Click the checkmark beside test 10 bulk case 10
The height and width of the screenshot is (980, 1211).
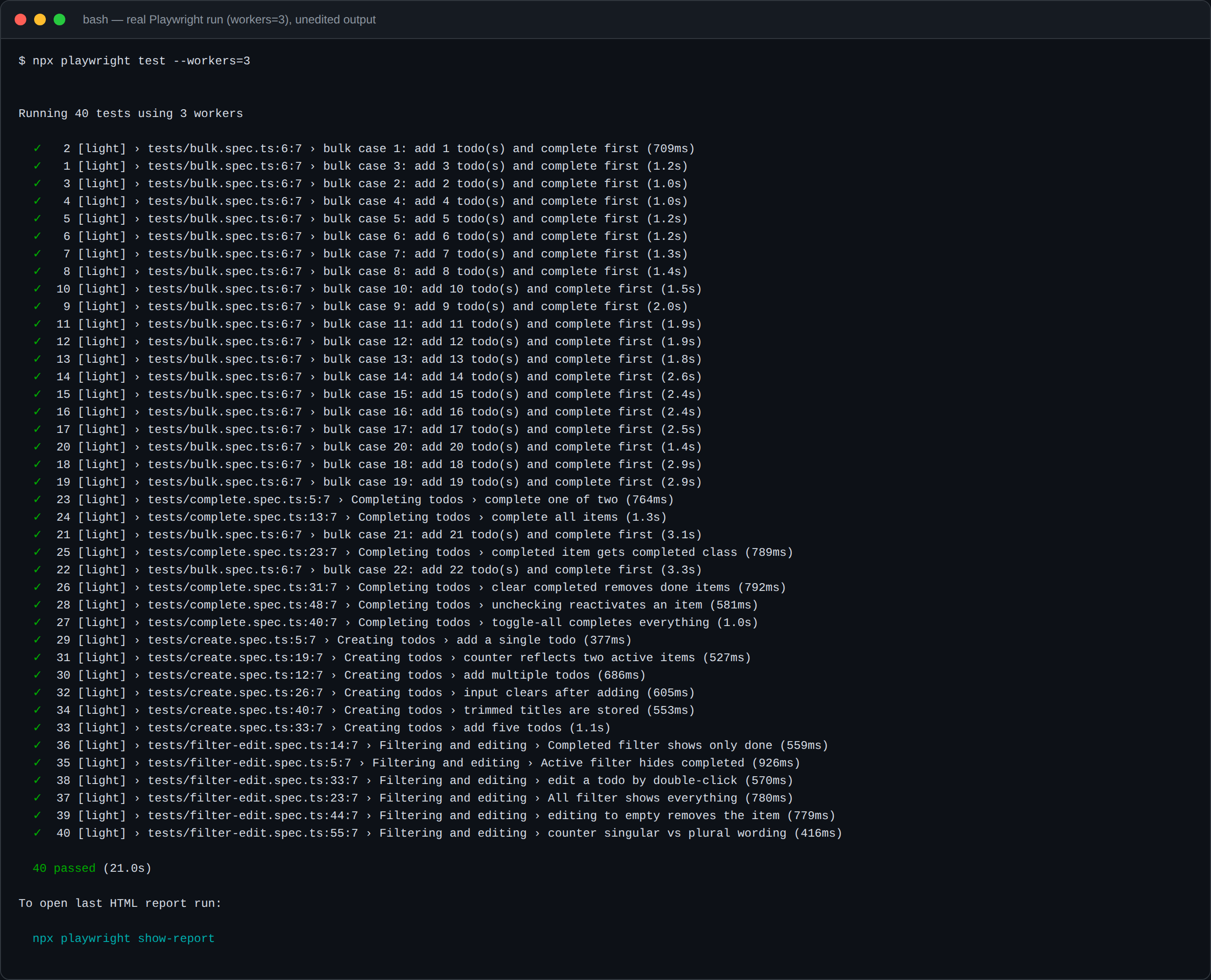coord(37,289)
